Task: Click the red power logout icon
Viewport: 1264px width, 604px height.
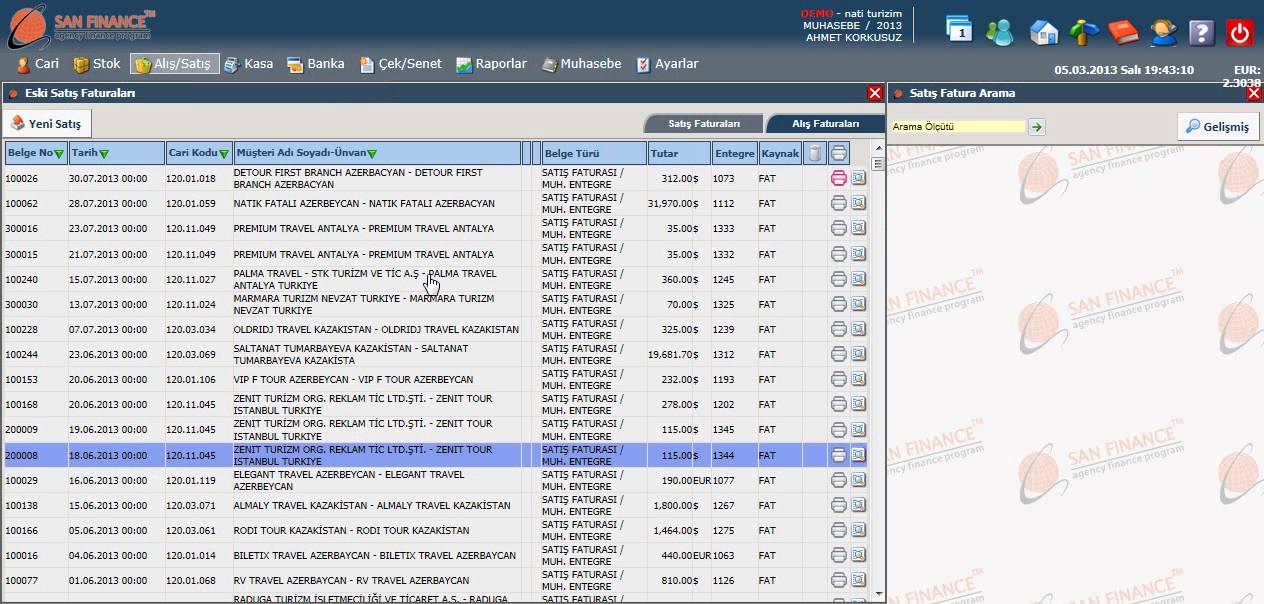Action: click(1240, 32)
